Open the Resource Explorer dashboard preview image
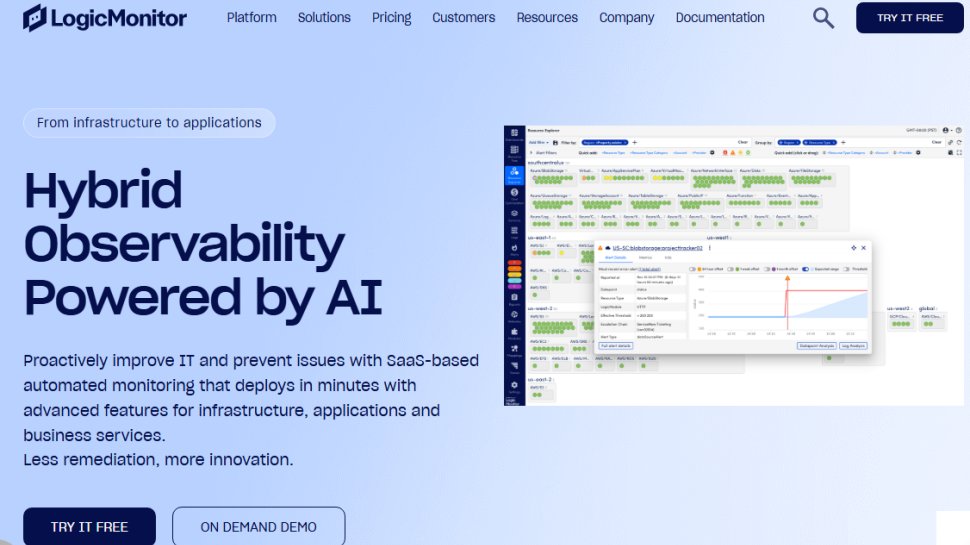Screen dimensions: 970x545 coord(734,266)
